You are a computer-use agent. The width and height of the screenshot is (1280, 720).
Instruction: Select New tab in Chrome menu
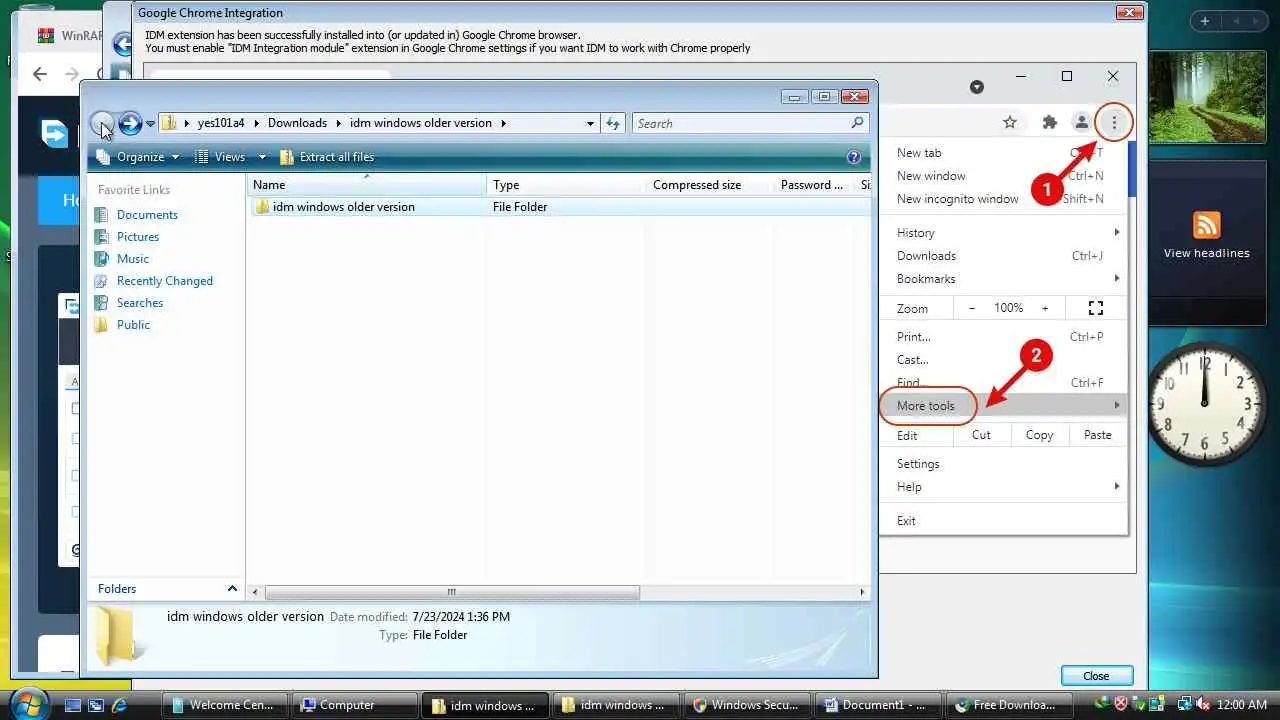point(1004,153)
